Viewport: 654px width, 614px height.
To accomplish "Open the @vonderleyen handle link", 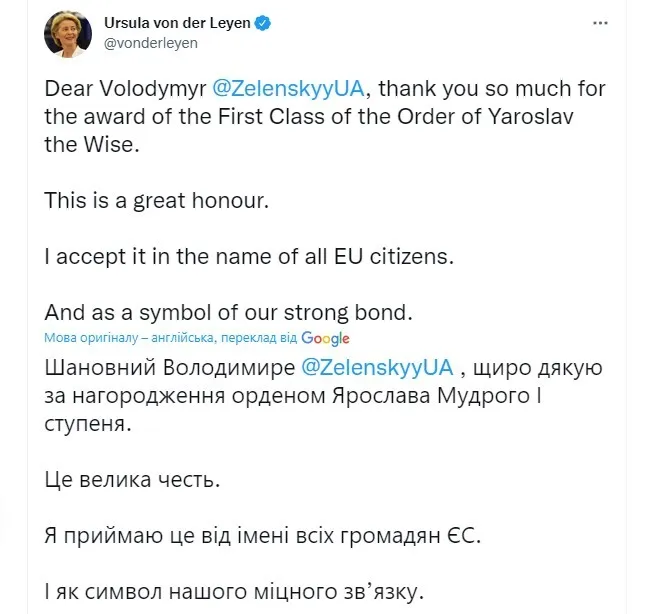I will [151, 42].
